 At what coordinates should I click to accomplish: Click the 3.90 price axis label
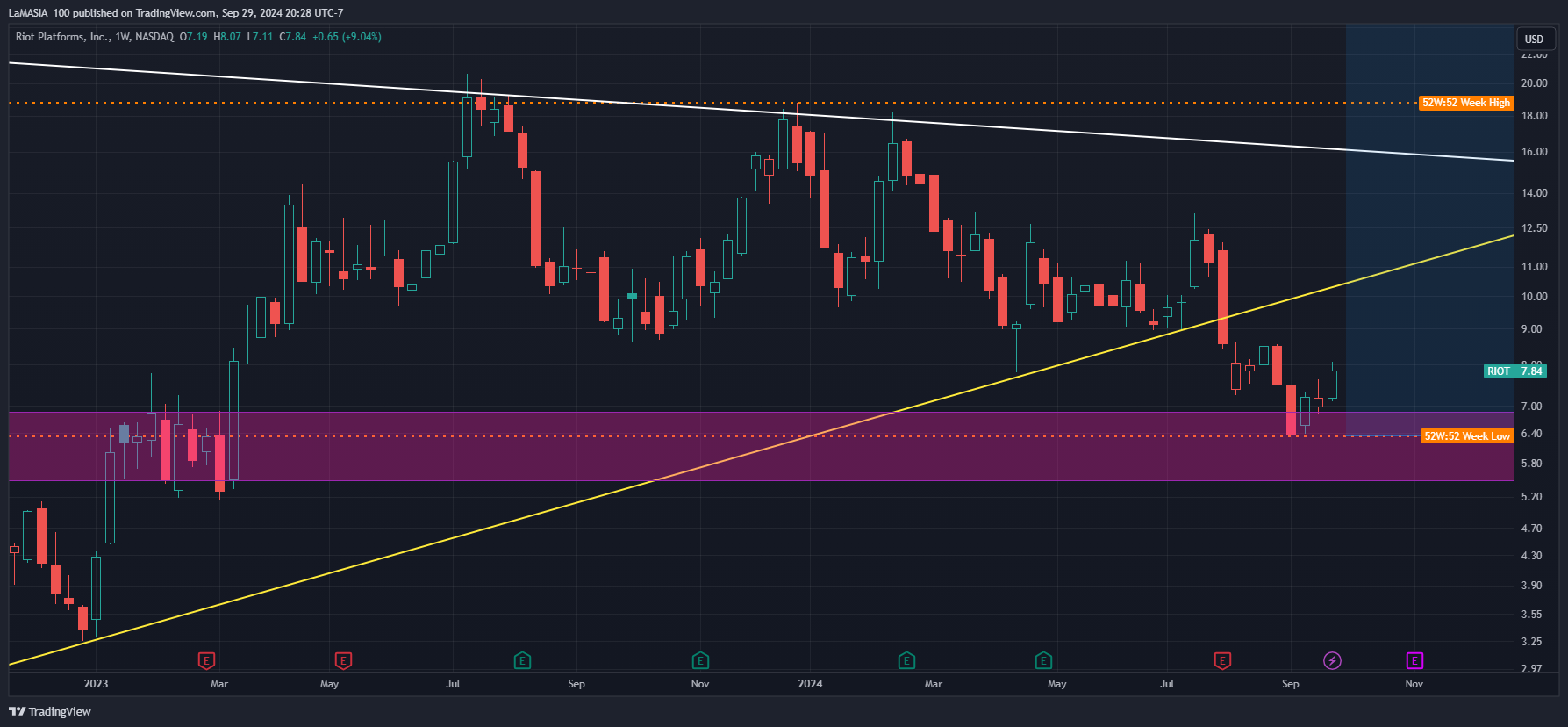point(1532,586)
